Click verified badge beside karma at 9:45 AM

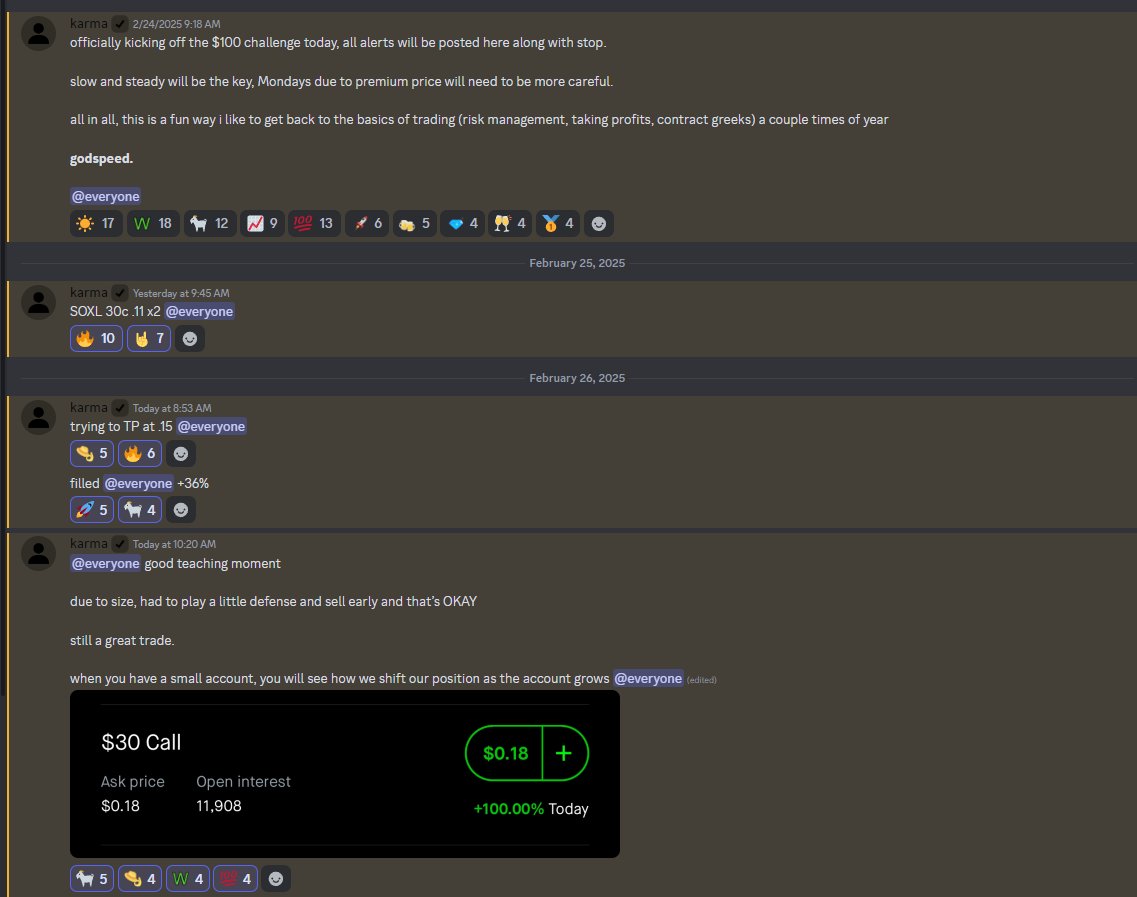tap(120, 293)
